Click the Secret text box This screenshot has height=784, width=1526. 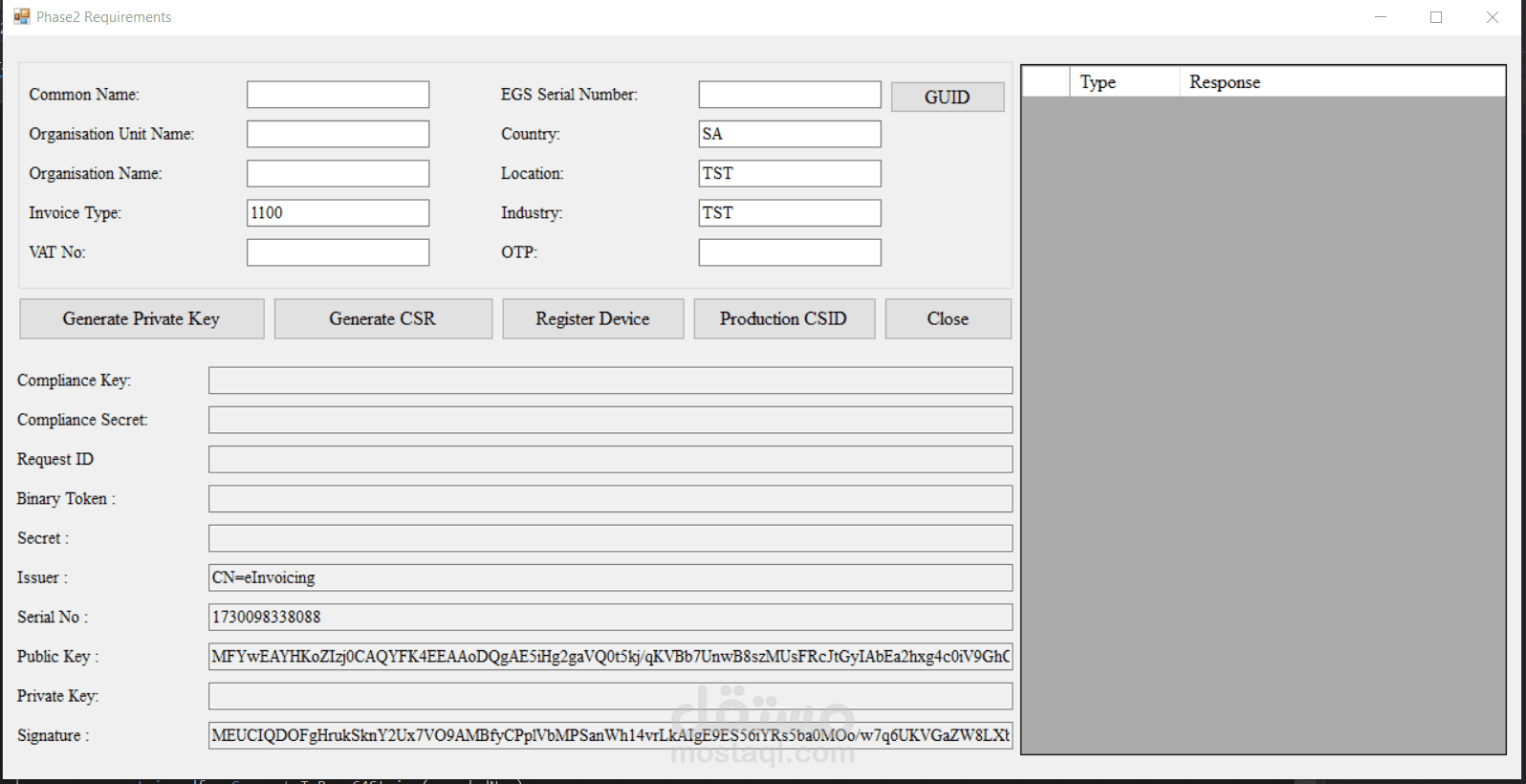(610, 538)
